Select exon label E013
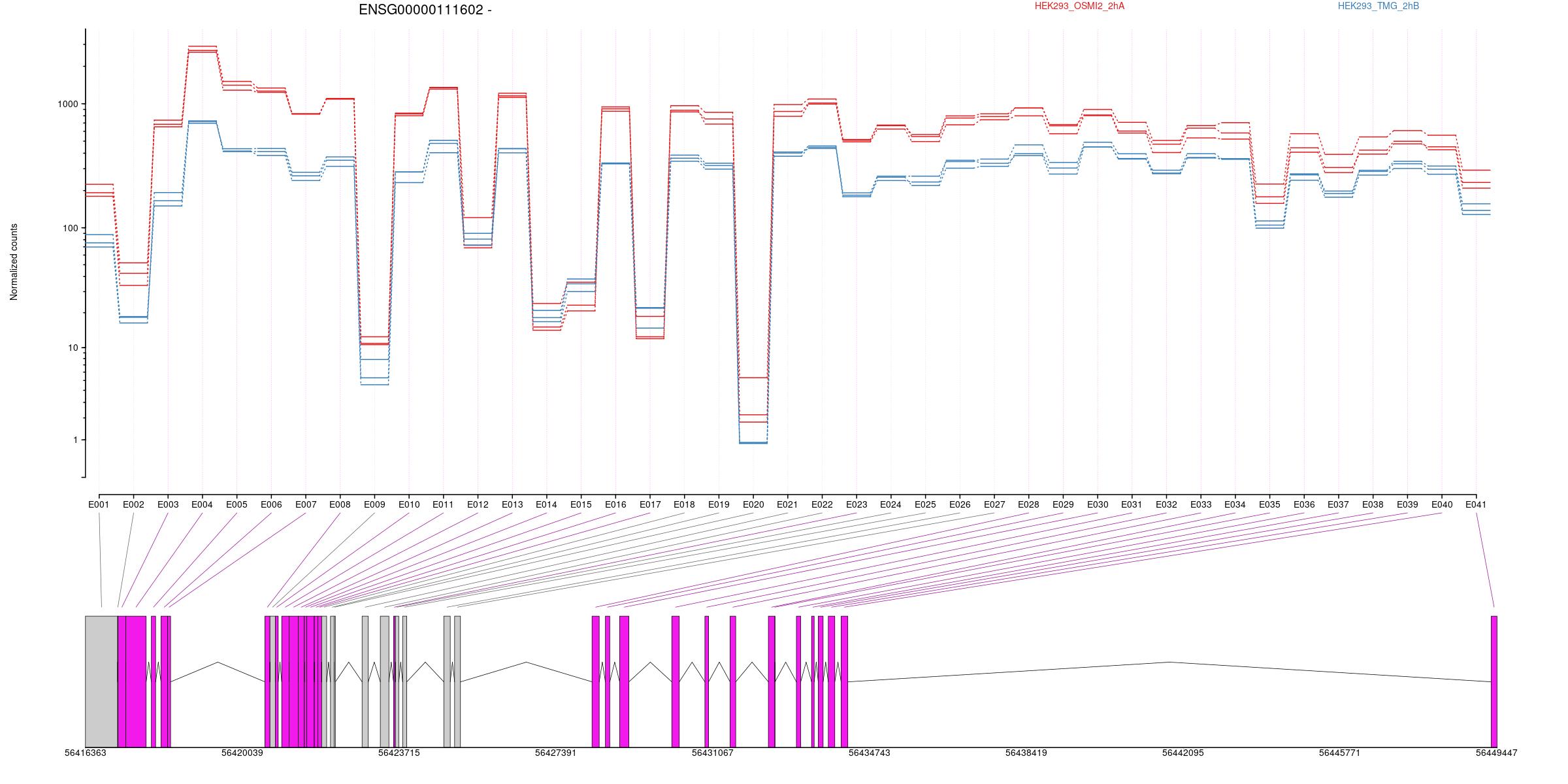Viewport: 1568px width, 784px height. 512,504
